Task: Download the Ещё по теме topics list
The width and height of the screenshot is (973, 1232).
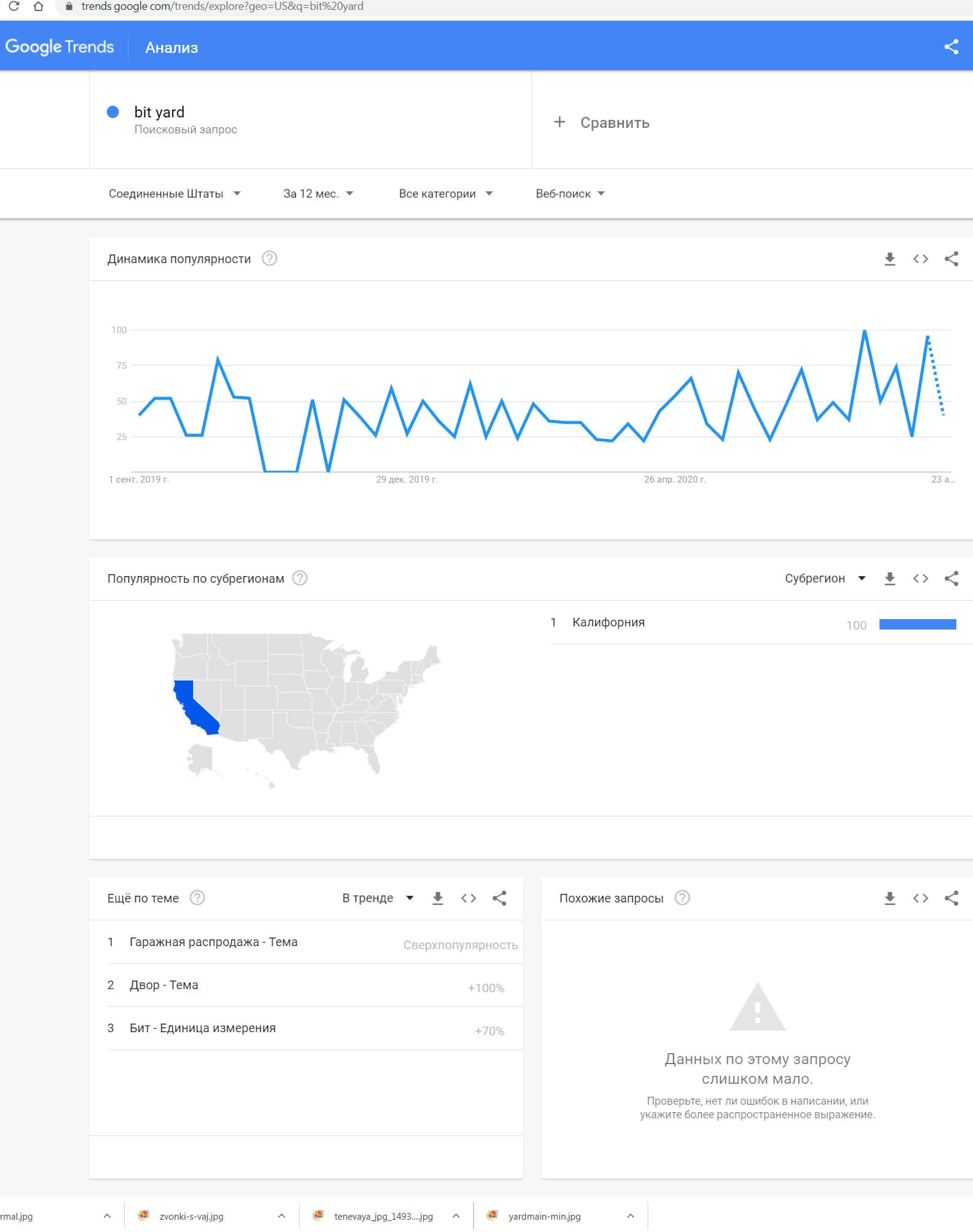Action: click(x=438, y=898)
